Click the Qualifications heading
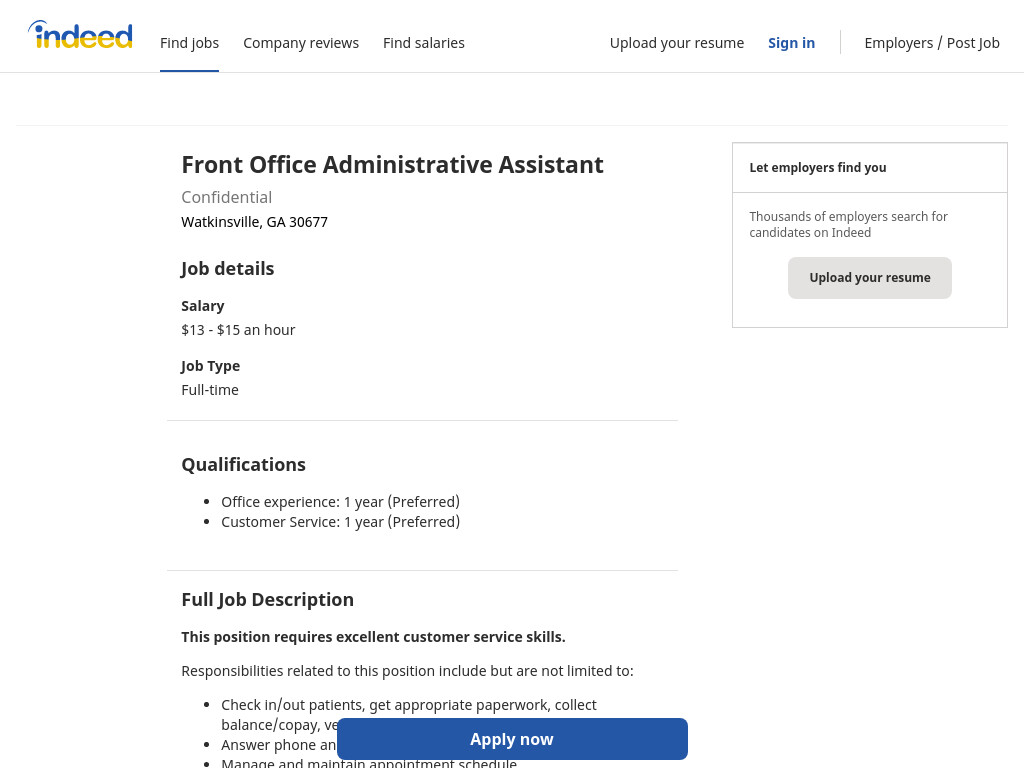 (x=244, y=464)
